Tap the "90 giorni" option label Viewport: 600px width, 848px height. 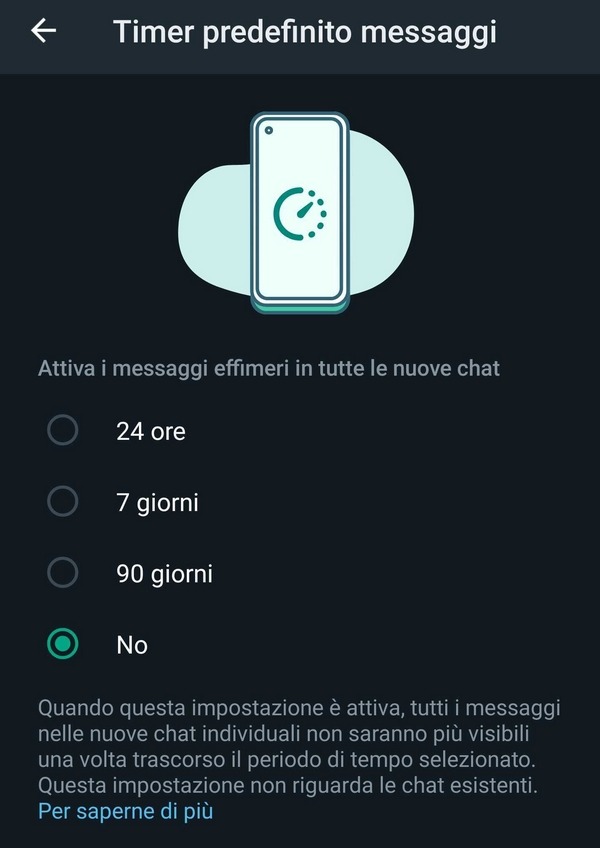164,574
